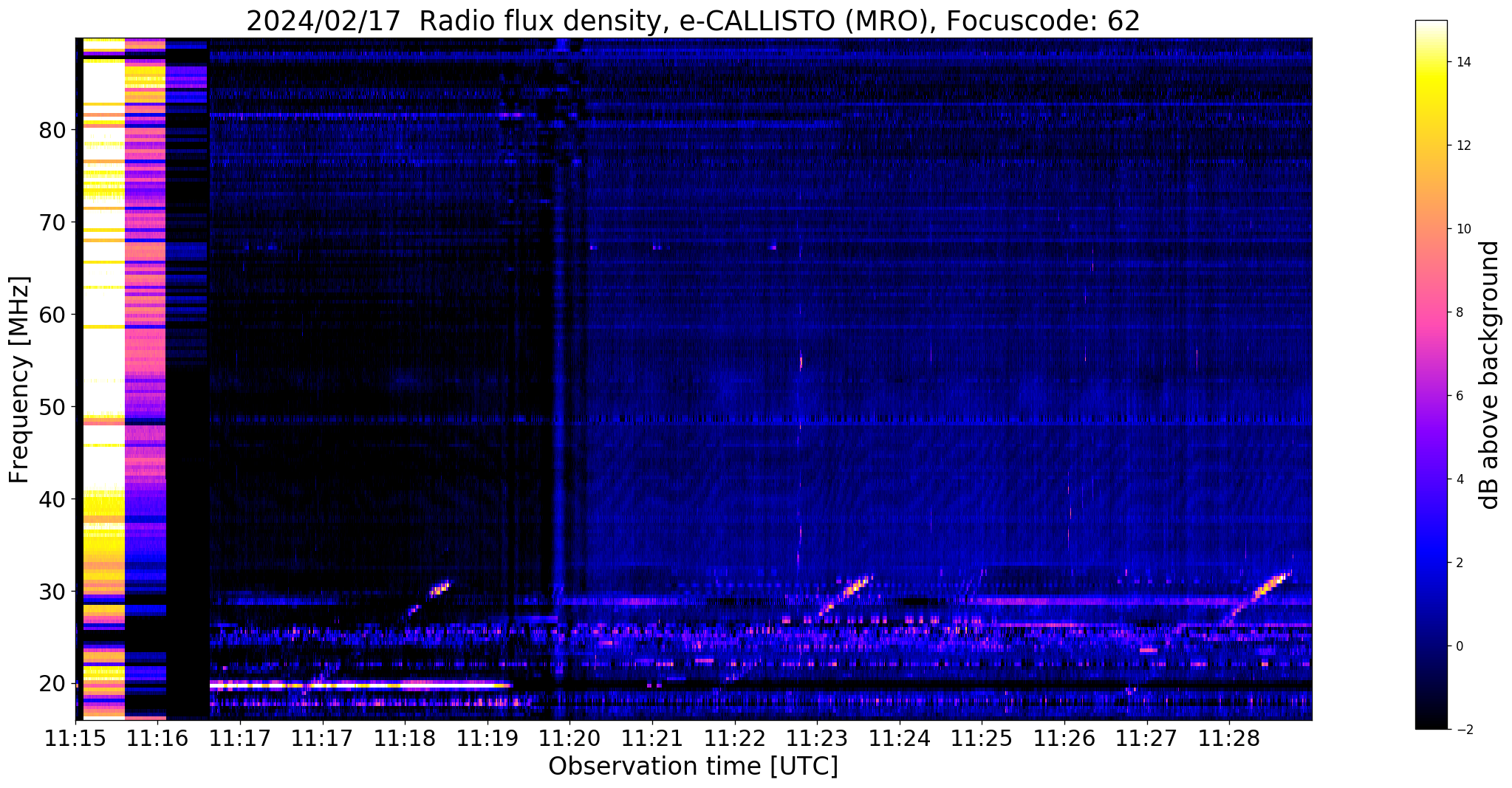
Task: Click the "dB above background" colorbar label
Action: (1490, 375)
